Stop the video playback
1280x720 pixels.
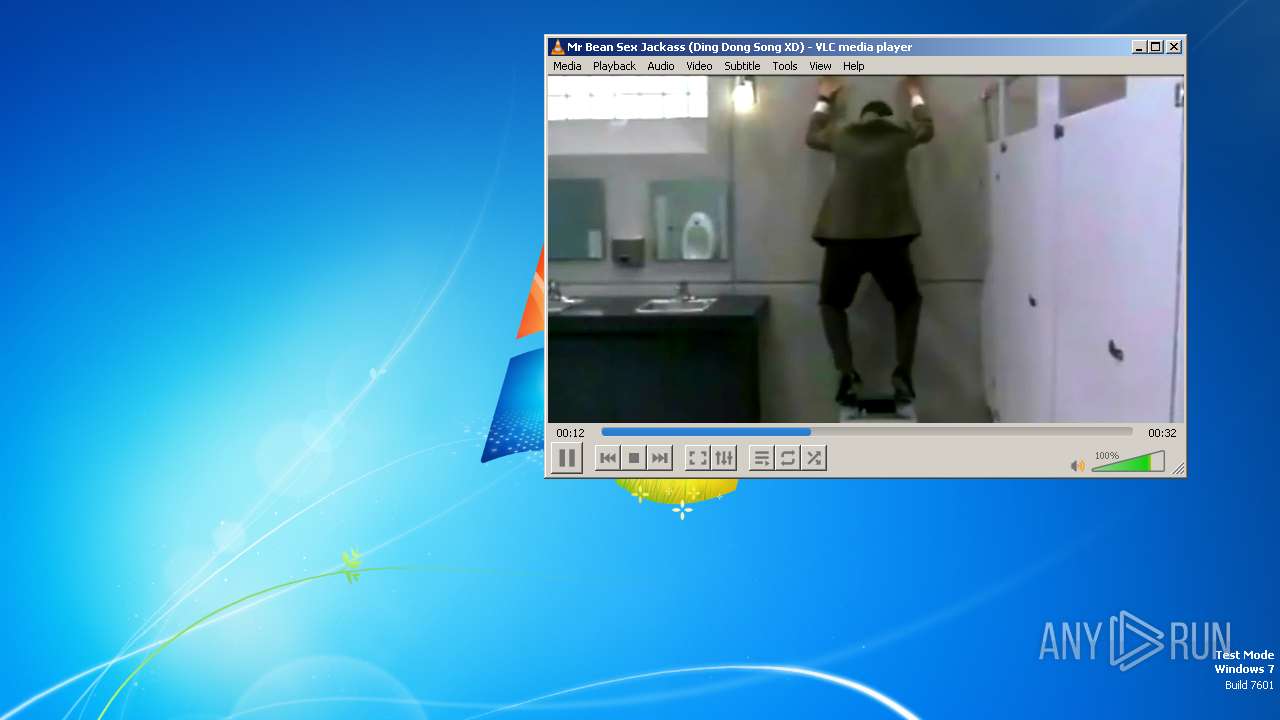point(633,458)
